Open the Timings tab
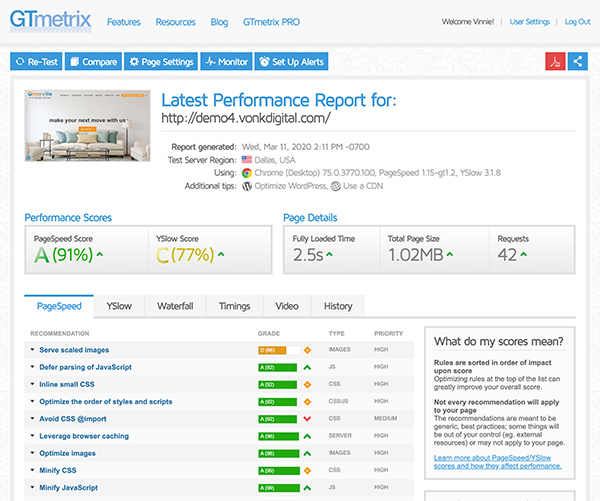The image size is (600, 501). 235,306
